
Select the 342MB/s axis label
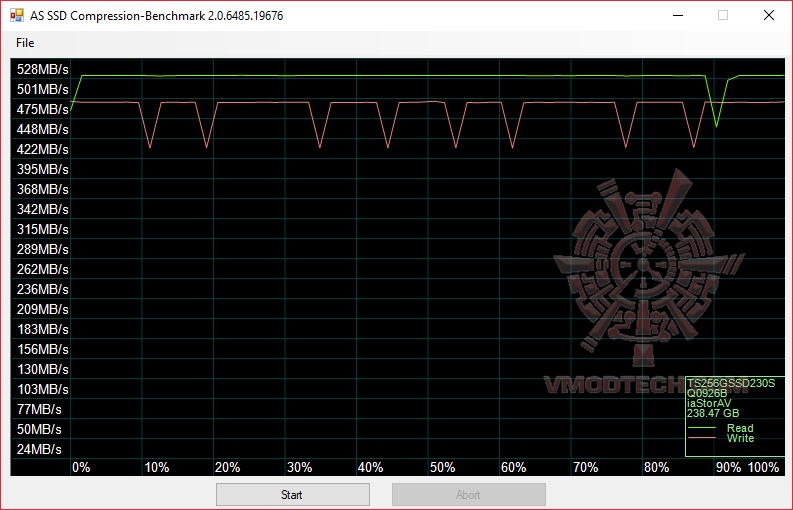(42, 209)
